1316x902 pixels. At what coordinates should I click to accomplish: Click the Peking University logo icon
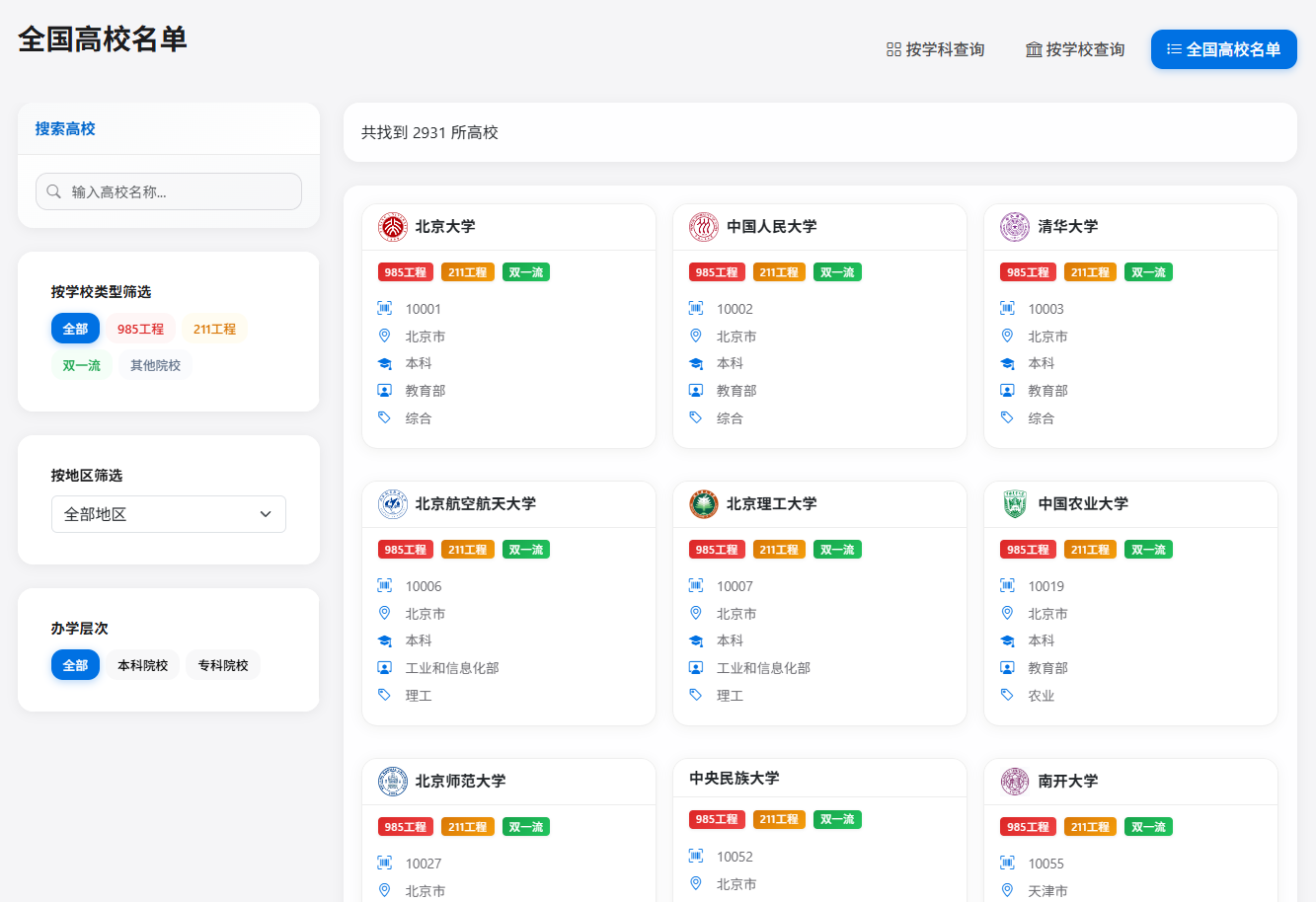393,227
